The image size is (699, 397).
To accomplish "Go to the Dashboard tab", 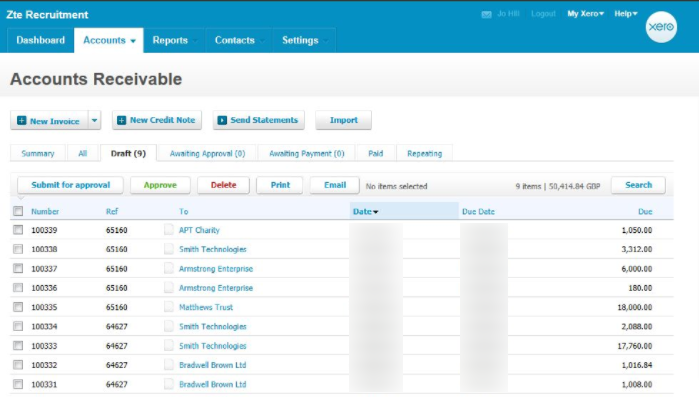I will tap(41, 40).
